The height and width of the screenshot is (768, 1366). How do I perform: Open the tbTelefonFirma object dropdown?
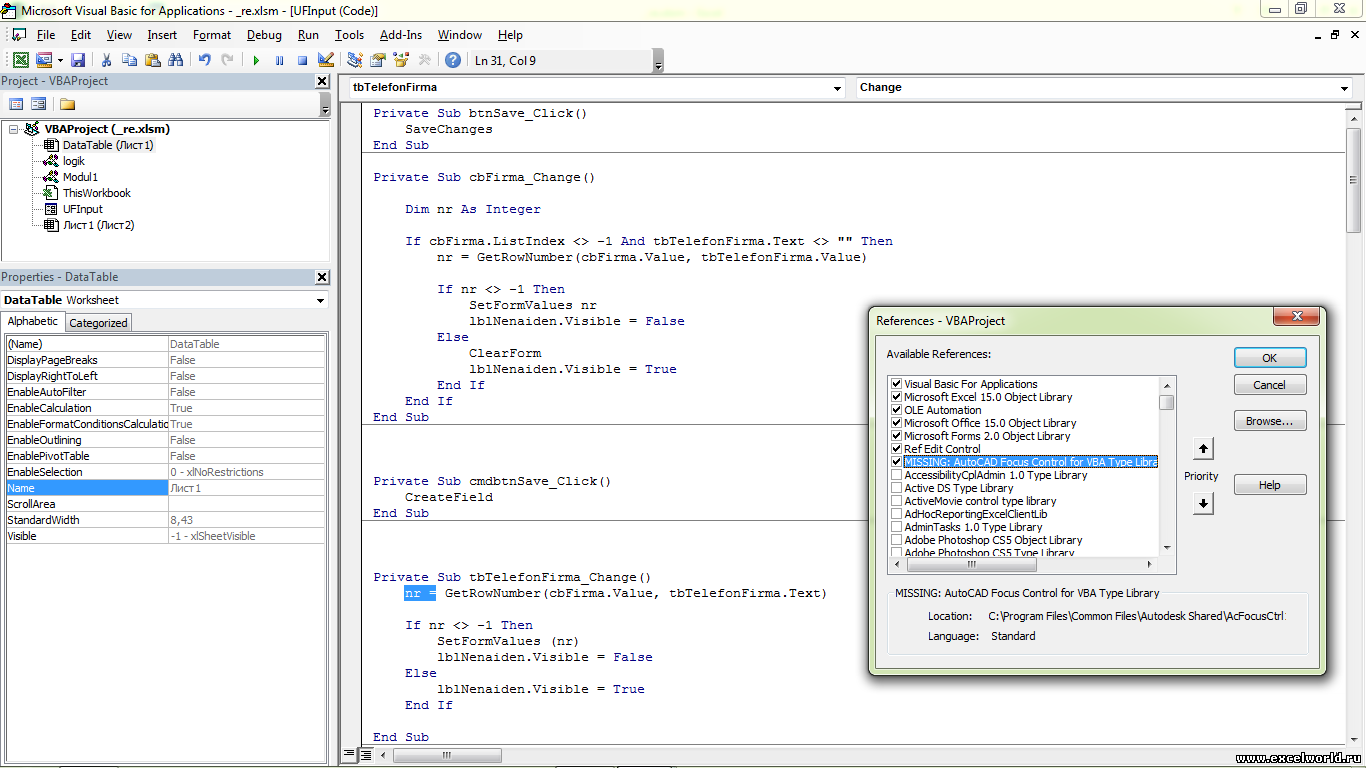838,88
